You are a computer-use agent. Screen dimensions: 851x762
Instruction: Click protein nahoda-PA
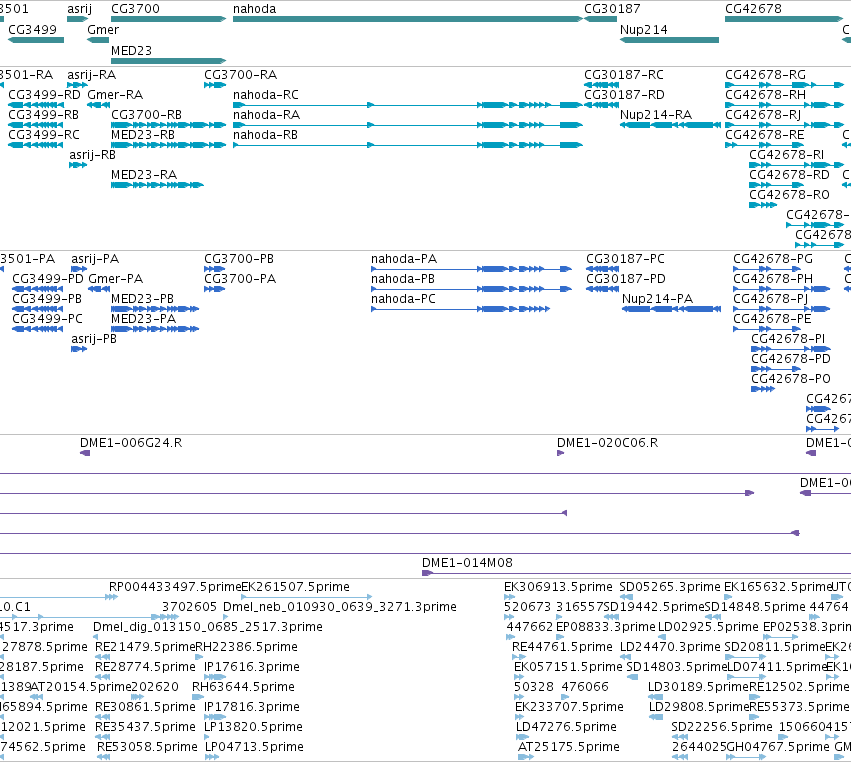pyautogui.click(x=472, y=269)
